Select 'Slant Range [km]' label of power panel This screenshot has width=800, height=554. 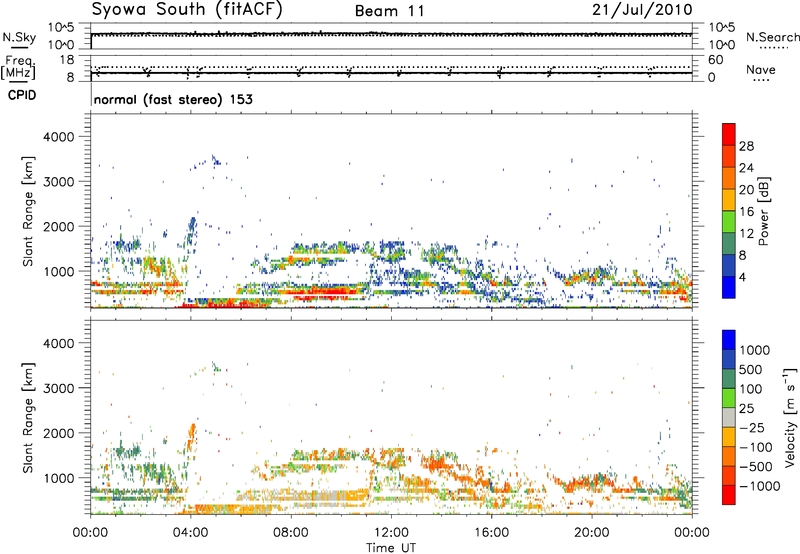tap(28, 211)
